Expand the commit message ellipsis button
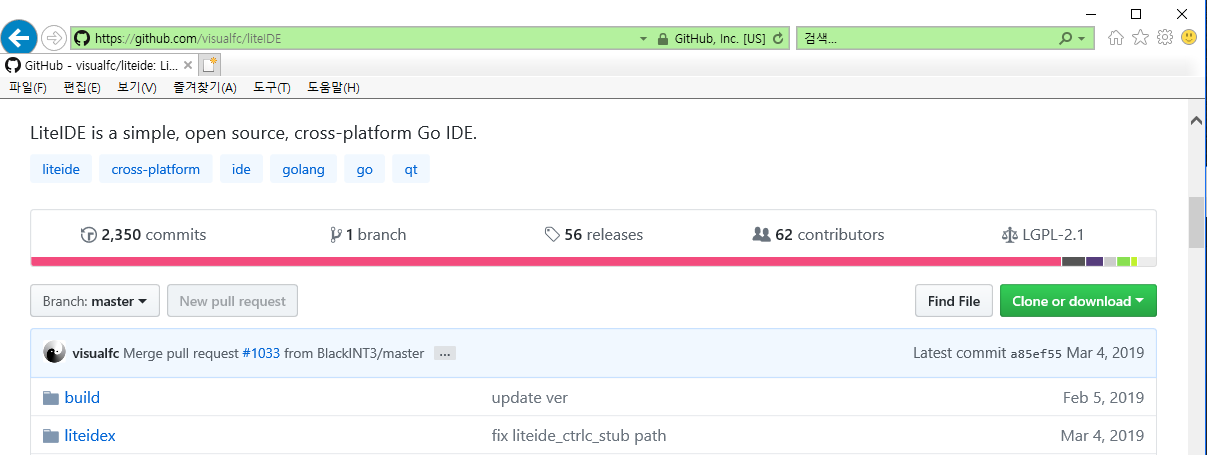 coord(445,353)
